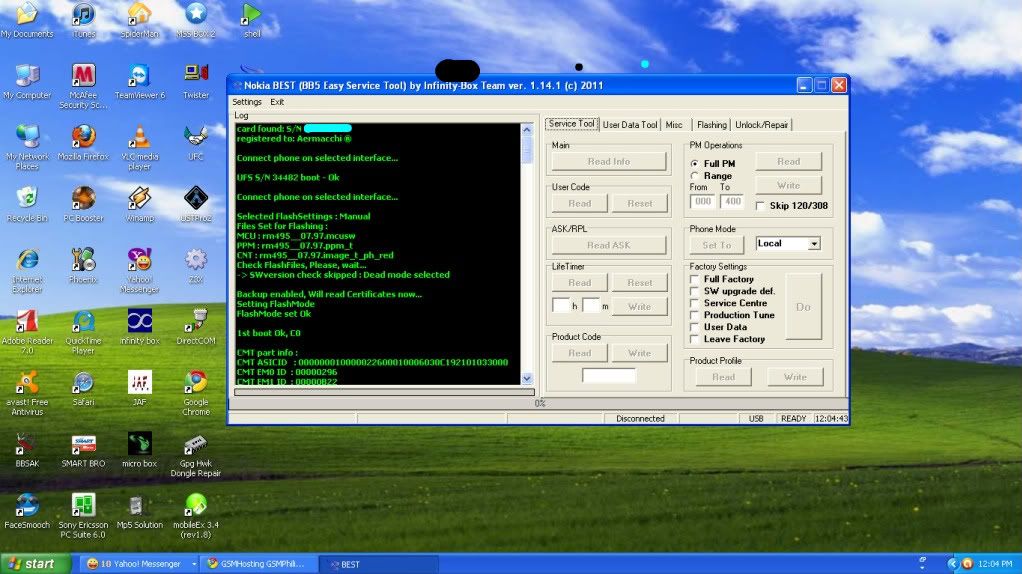Image resolution: width=1022 pixels, height=574 pixels.
Task: Click the Product Code input field
Action: pos(609,376)
